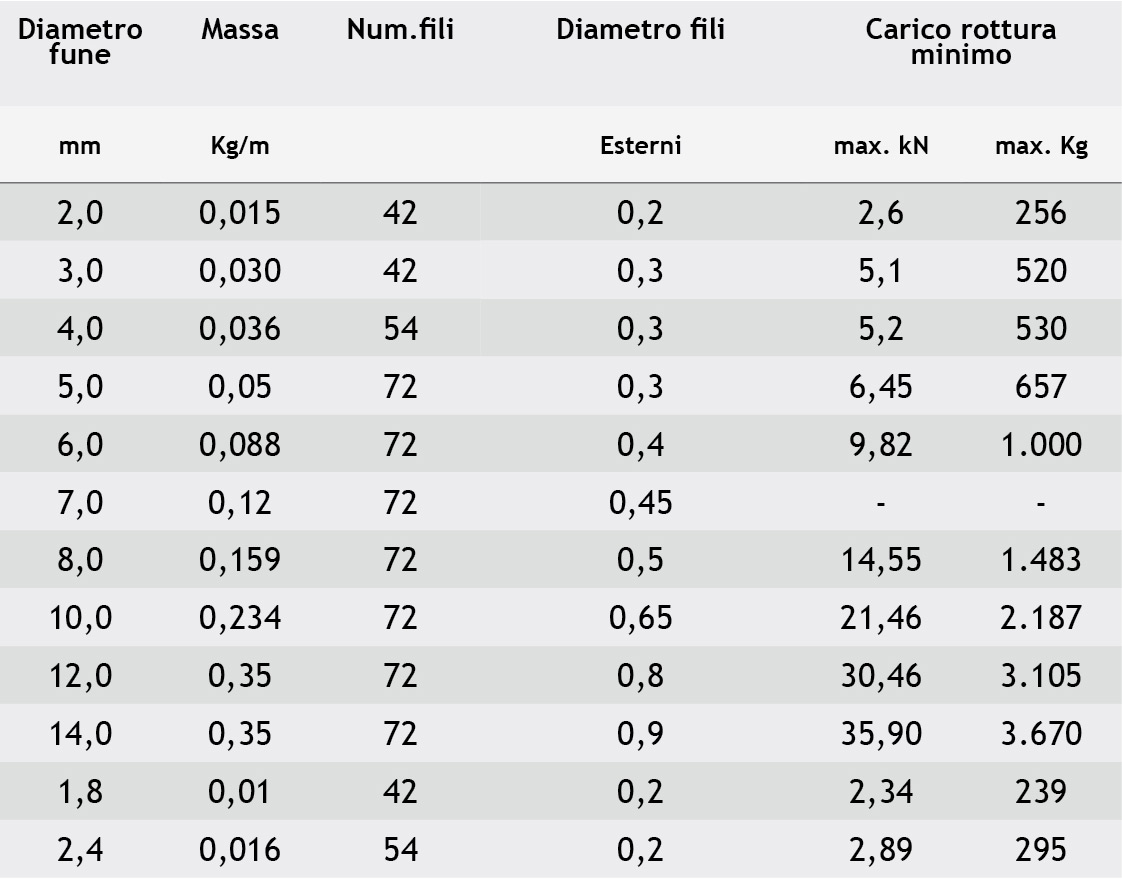The image size is (1122, 885).
Task: Click the "Num.fili" column header
Action: (x=400, y=30)
